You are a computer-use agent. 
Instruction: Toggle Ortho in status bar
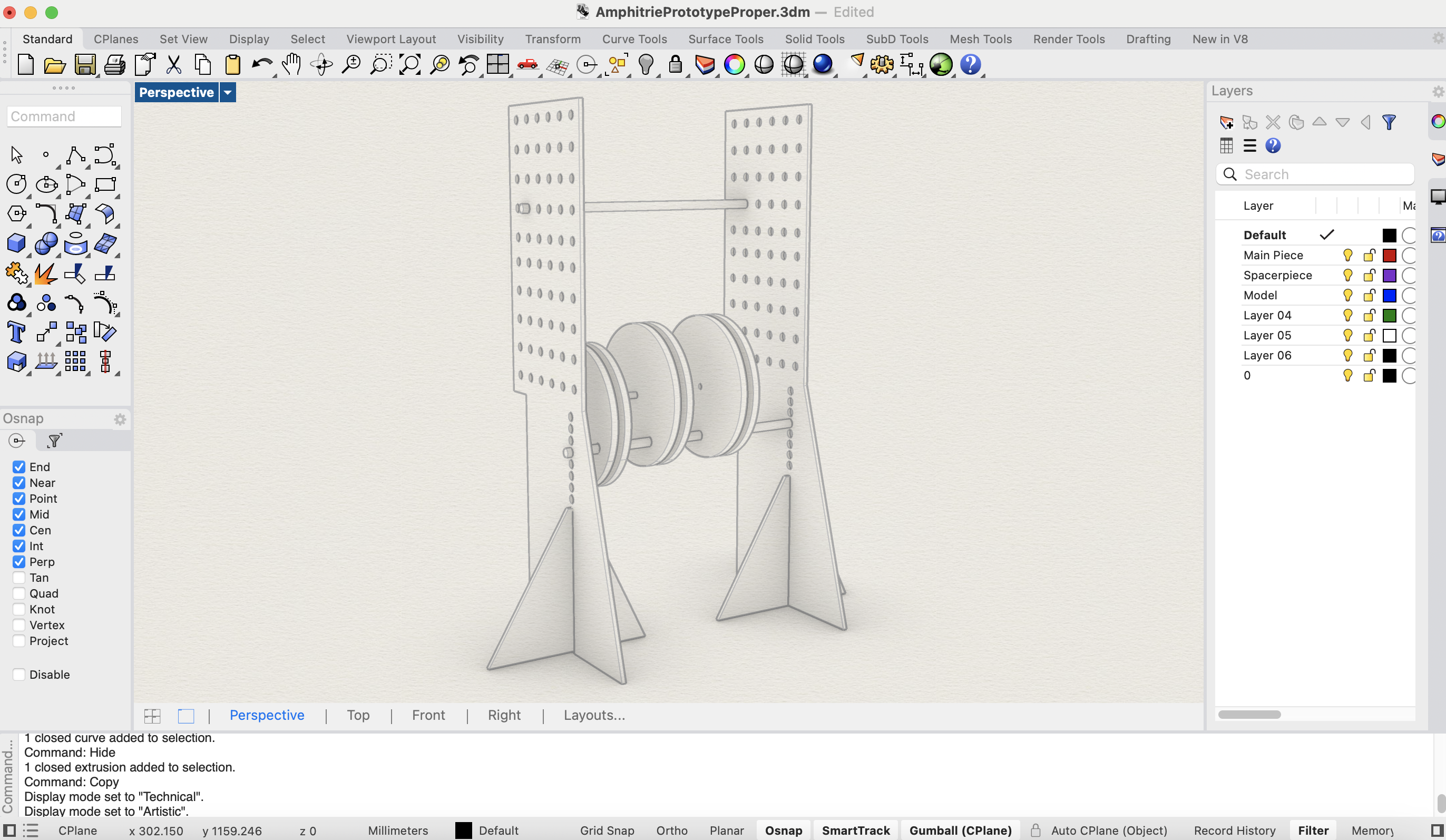[x=671, y=830]
